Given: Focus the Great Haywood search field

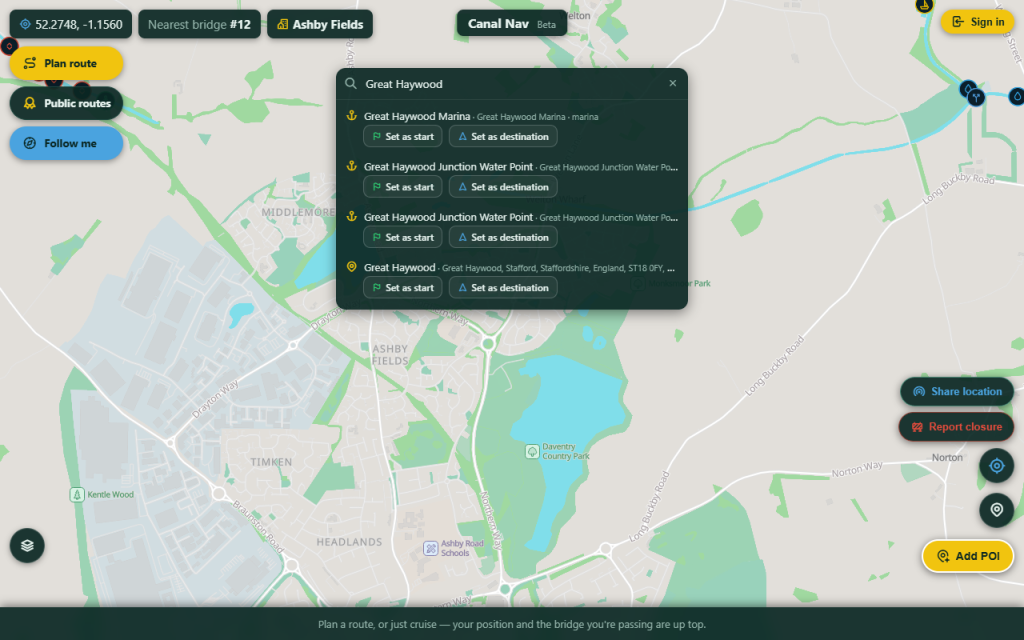Looking at the screenshot, I should (x=511, y=84).
